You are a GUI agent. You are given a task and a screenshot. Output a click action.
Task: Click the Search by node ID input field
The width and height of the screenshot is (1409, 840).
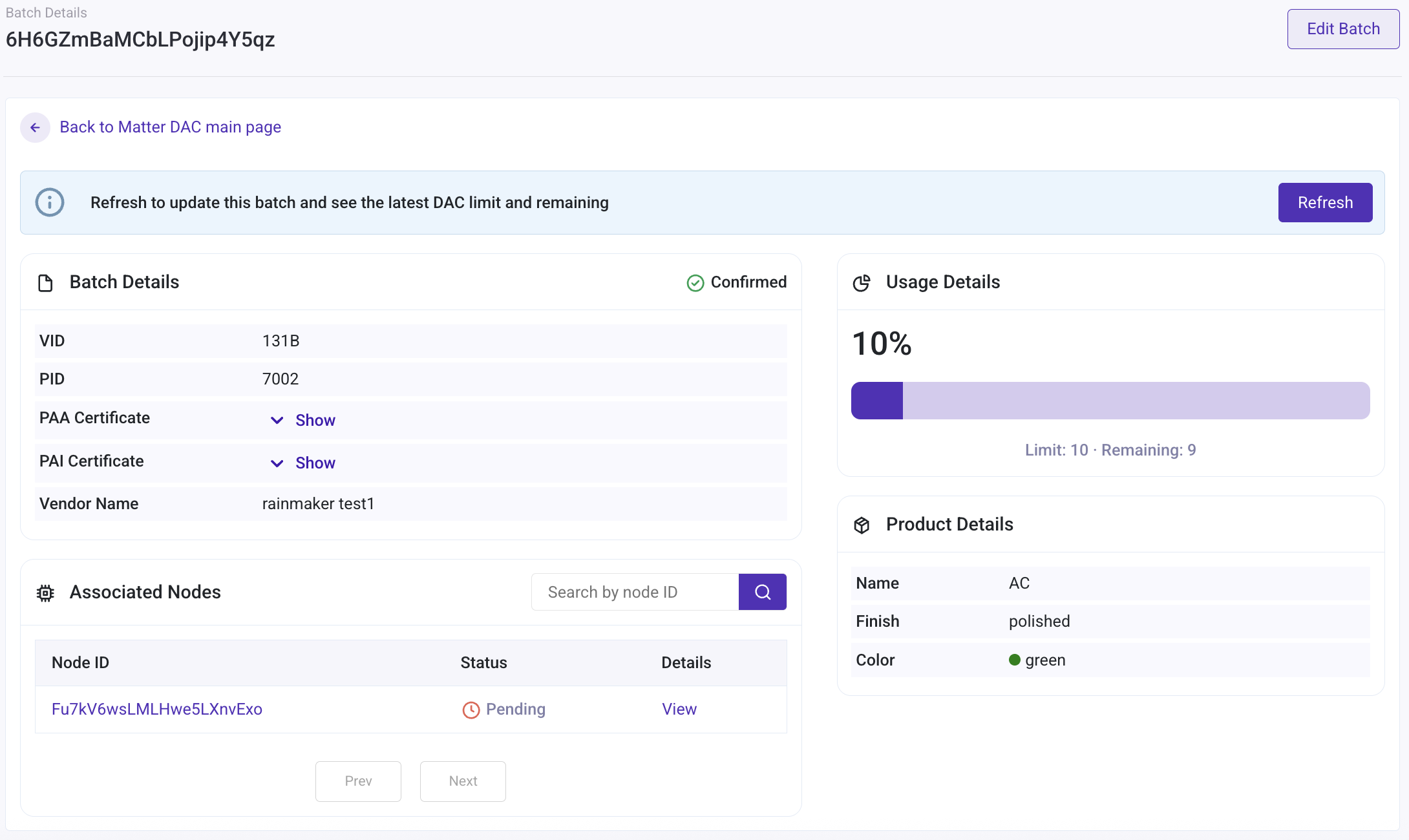pyautogui.click(x=634, y=591)
